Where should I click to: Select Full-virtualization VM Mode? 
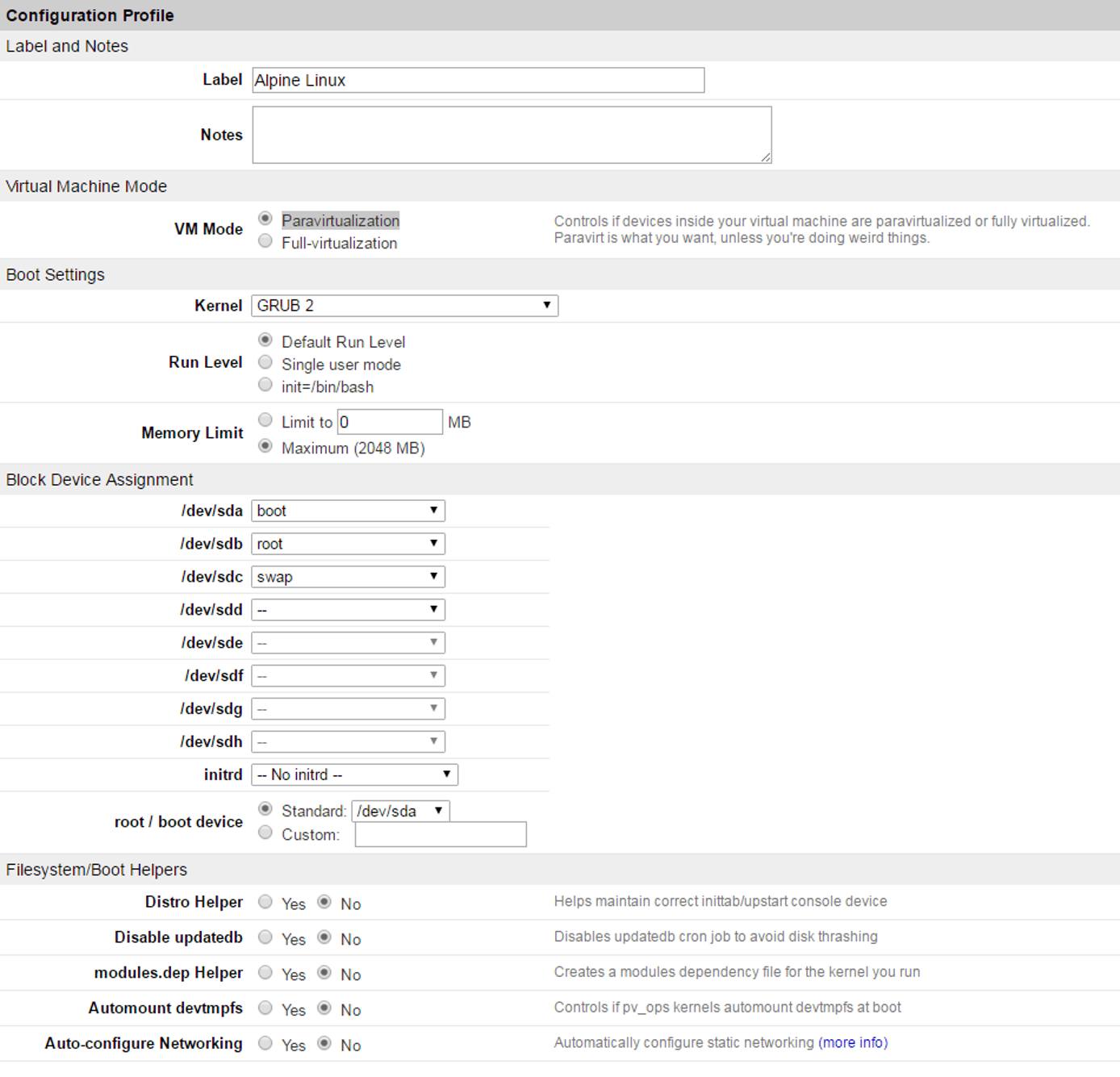click(265, 241)
